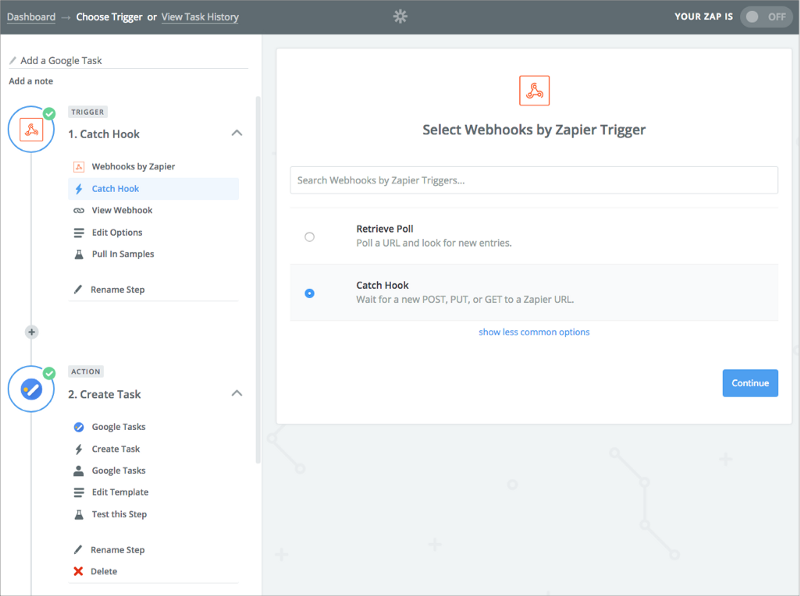
Task: Click the small Webhooks by Zapier icon in sidebar
Action: click(x=79, y=166)
